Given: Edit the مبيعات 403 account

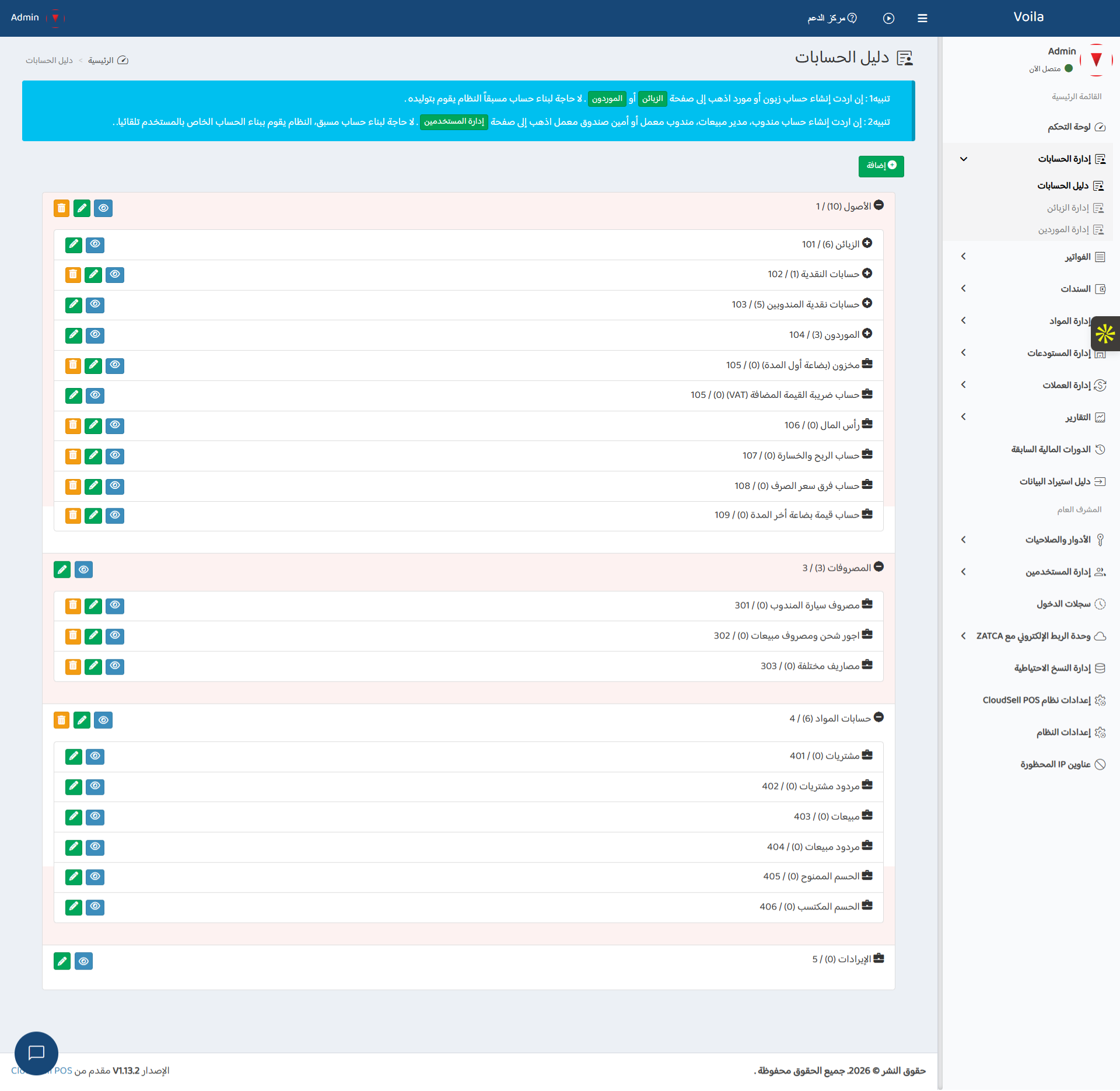Looking at the screenshot, I should 73,817.
